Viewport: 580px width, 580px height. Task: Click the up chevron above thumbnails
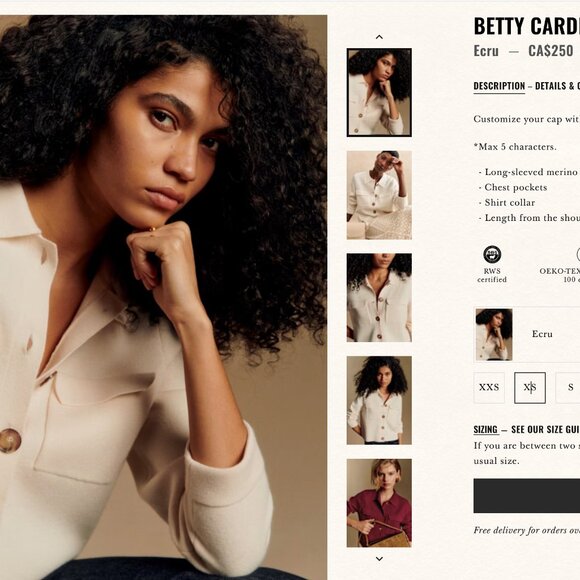coord(379,37)
